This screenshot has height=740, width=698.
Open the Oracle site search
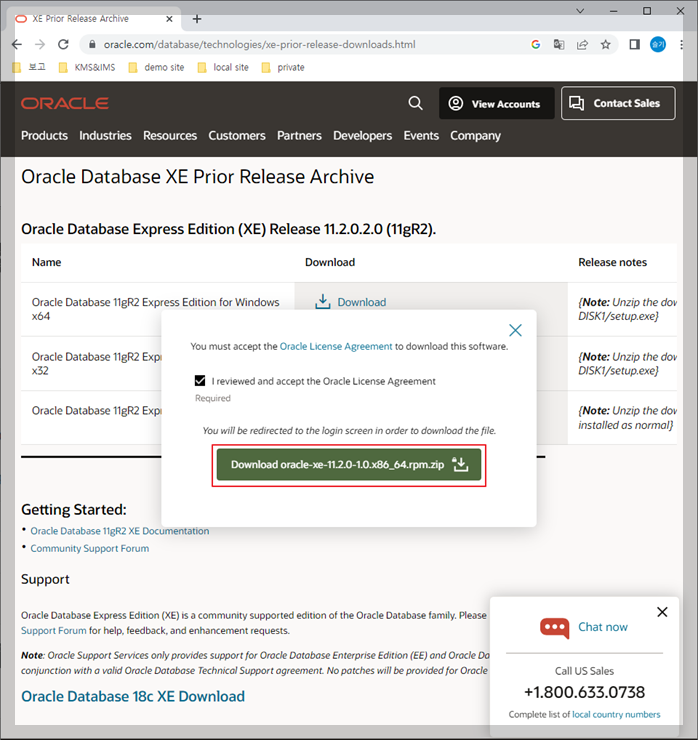point(415,103)
